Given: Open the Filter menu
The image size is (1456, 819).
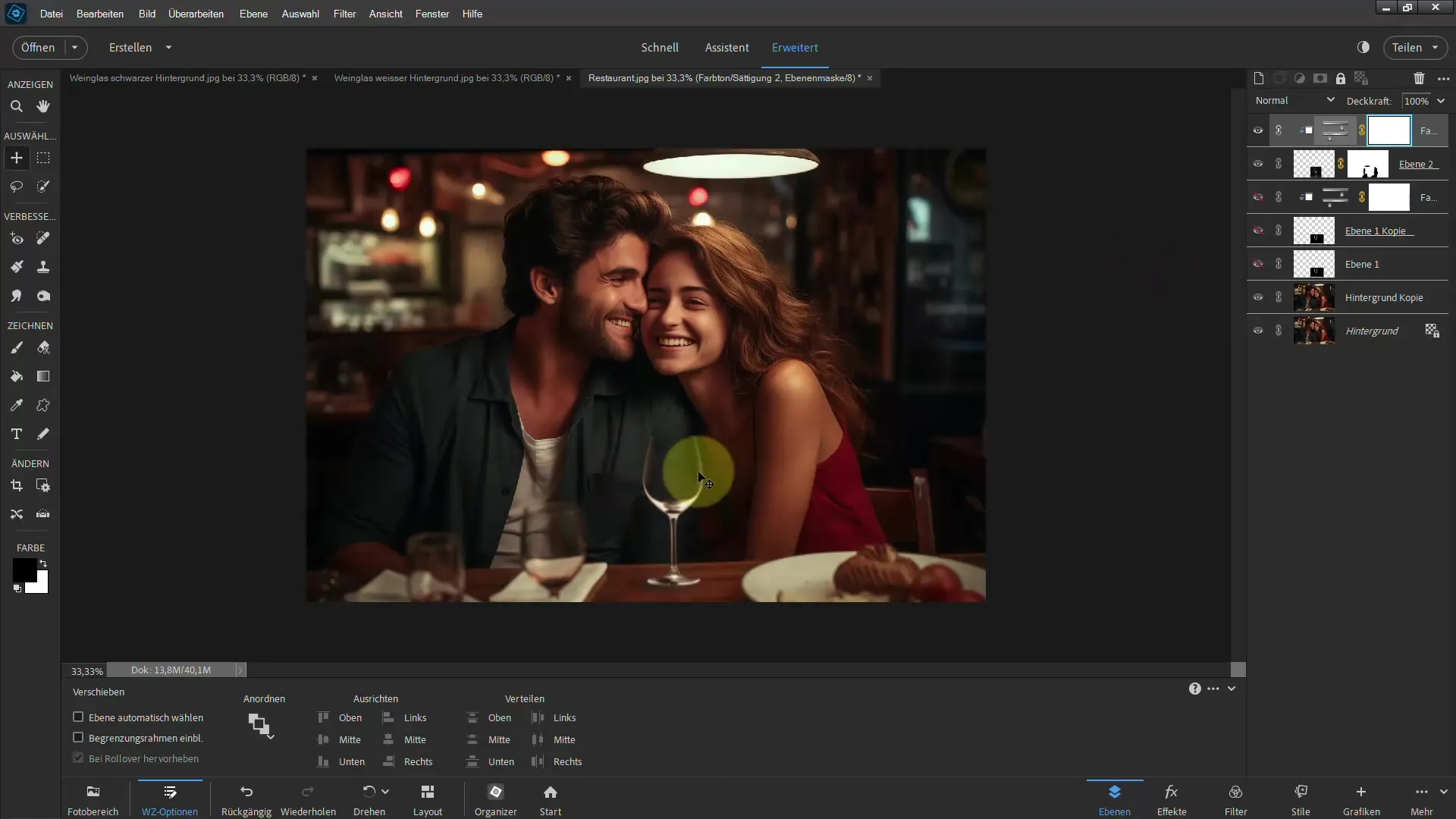Looking at the screenshot, I should 344,14.
